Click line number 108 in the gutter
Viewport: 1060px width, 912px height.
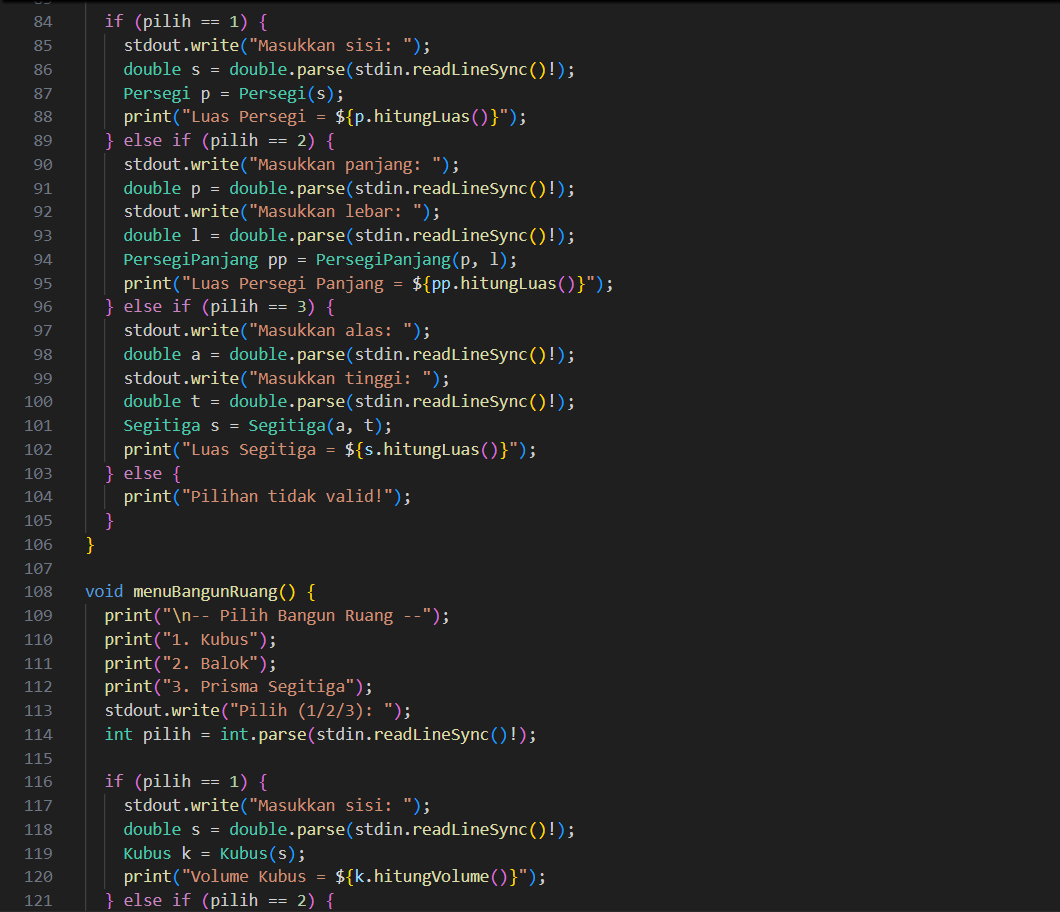[x=37, y=591]
